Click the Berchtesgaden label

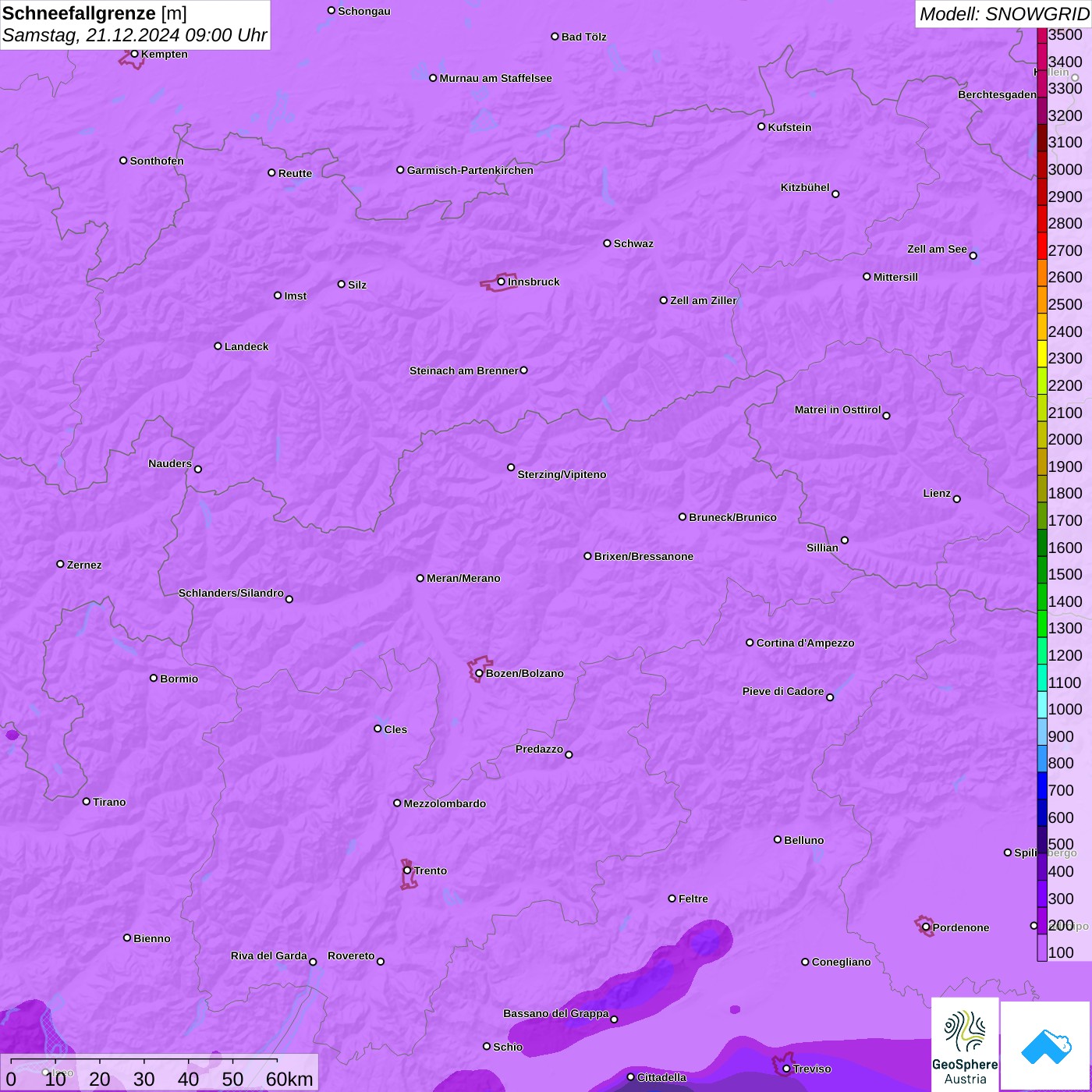pos(998,94)
